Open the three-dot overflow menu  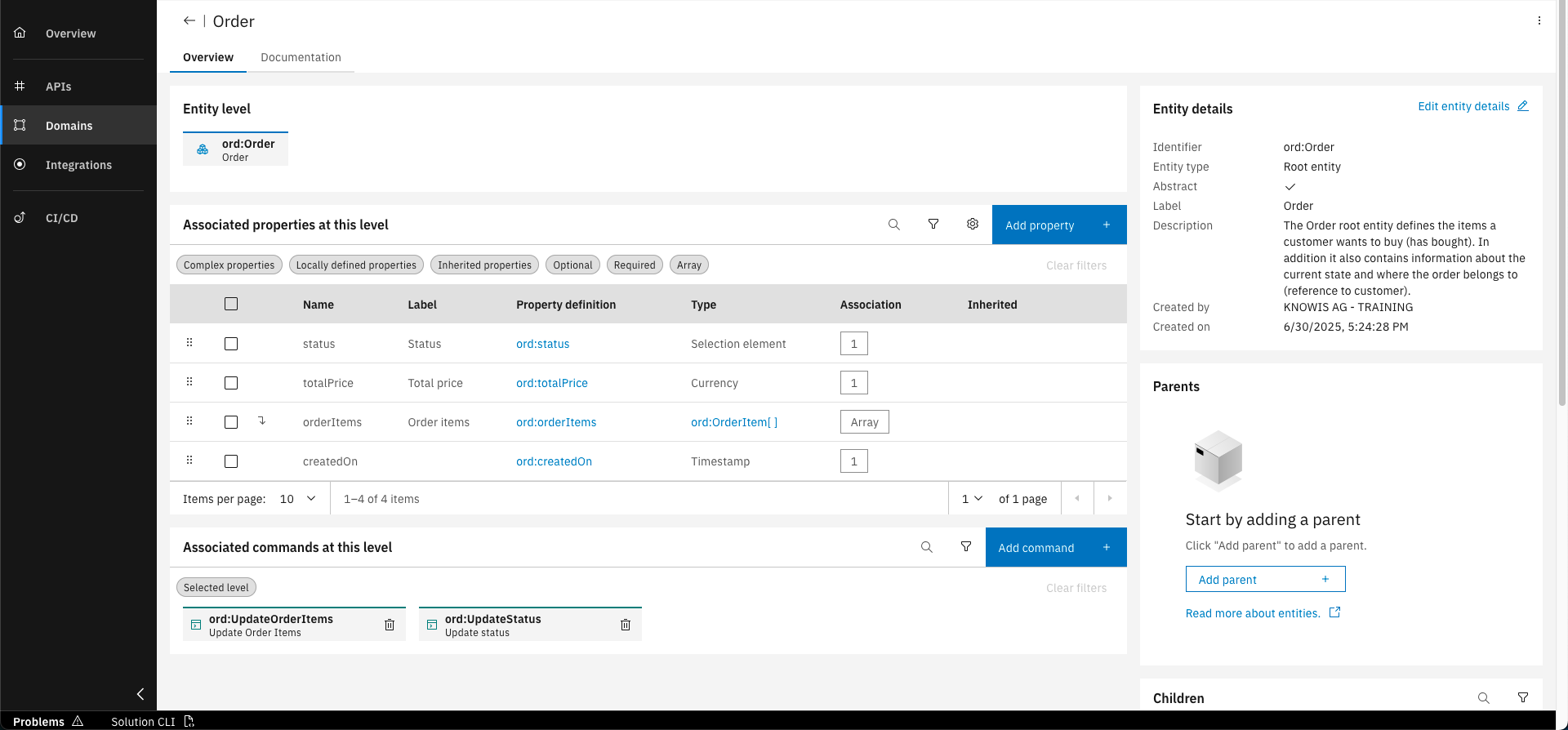tap(1539, 21)
